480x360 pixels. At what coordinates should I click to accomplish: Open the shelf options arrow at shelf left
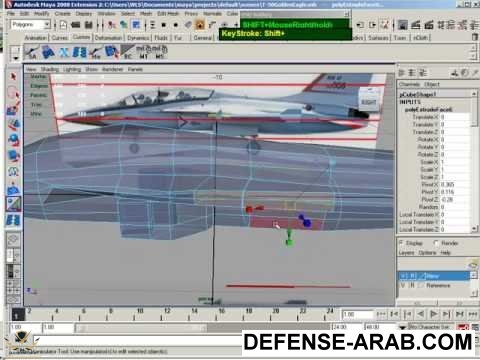coord(16,57)
